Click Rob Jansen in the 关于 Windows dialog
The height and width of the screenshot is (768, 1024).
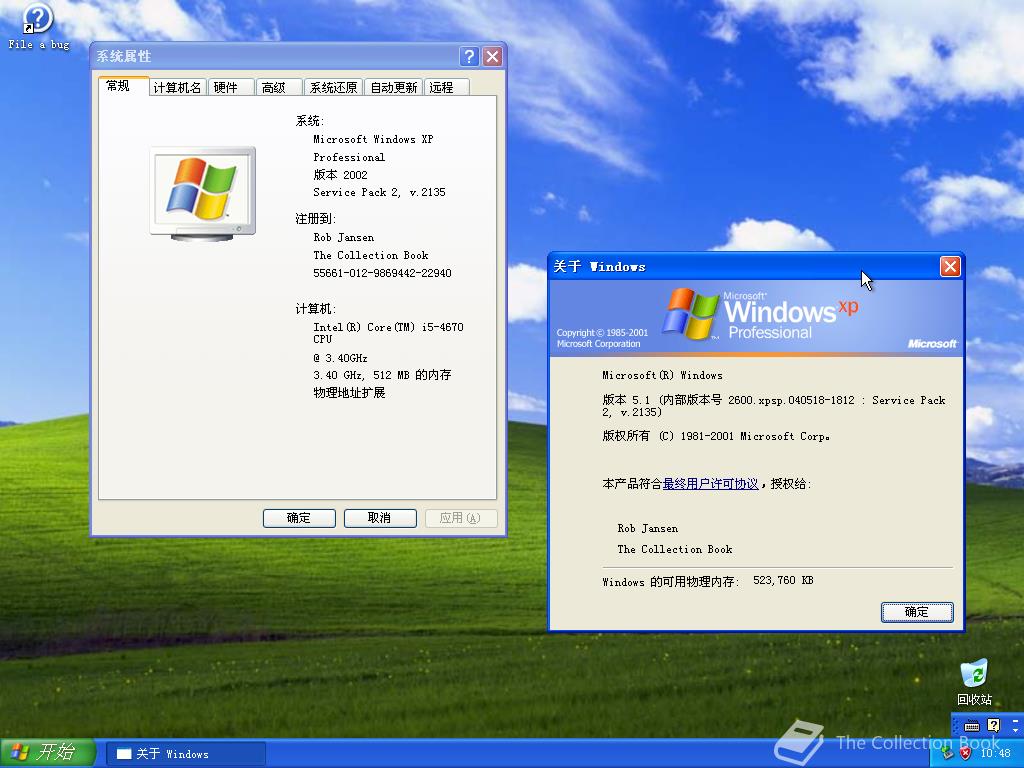point(647,528)
